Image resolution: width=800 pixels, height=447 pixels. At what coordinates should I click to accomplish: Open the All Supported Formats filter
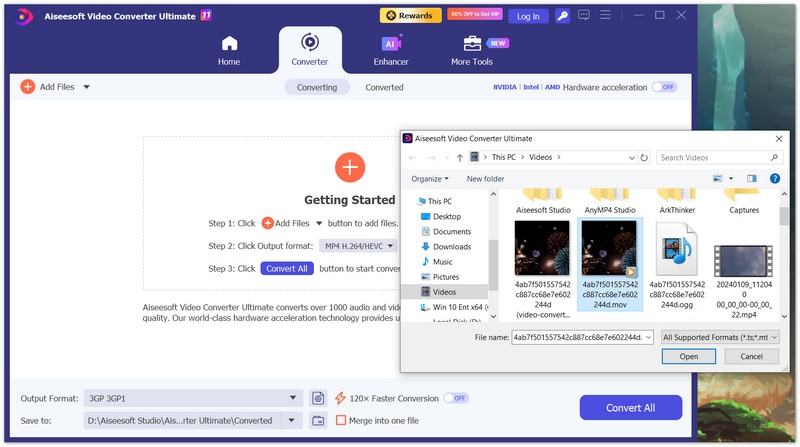(719, 337)
